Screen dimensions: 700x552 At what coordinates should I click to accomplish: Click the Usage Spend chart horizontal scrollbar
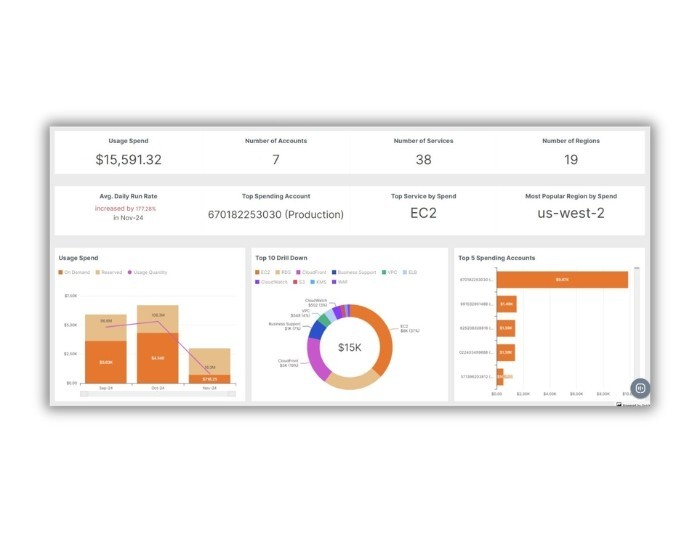(x=158, y=394)
